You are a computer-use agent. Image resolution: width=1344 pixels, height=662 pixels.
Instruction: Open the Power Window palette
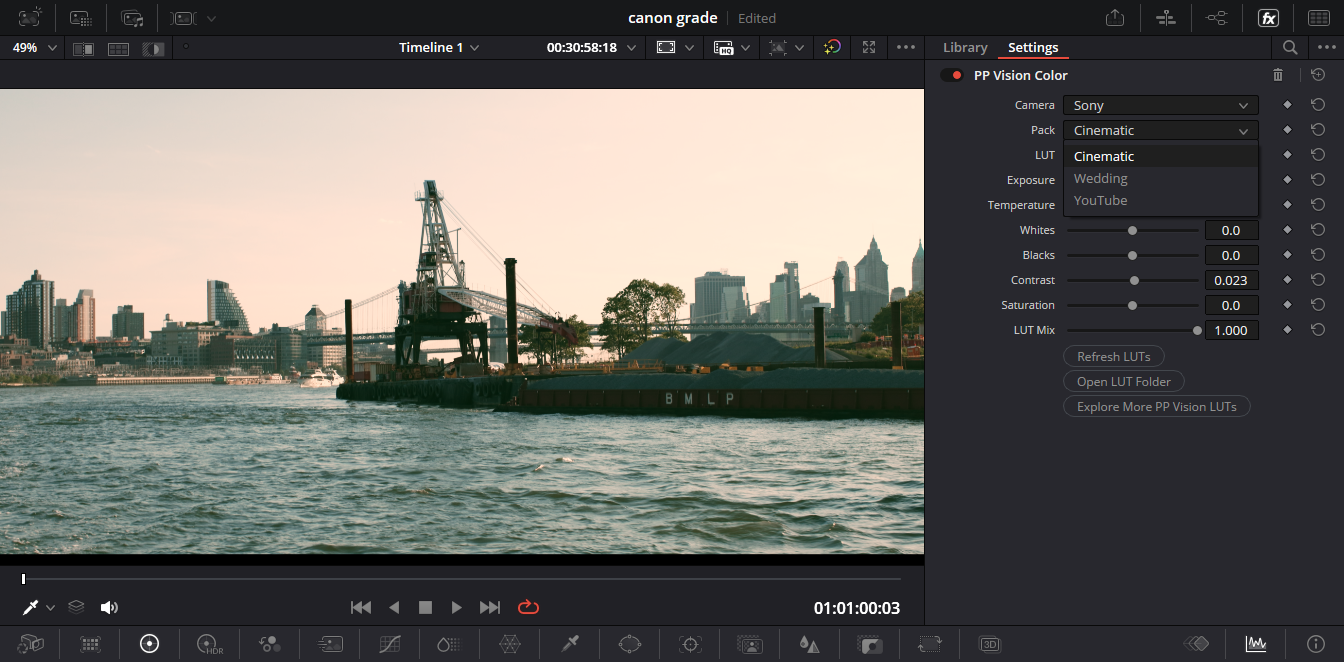(x=630, y=644)
